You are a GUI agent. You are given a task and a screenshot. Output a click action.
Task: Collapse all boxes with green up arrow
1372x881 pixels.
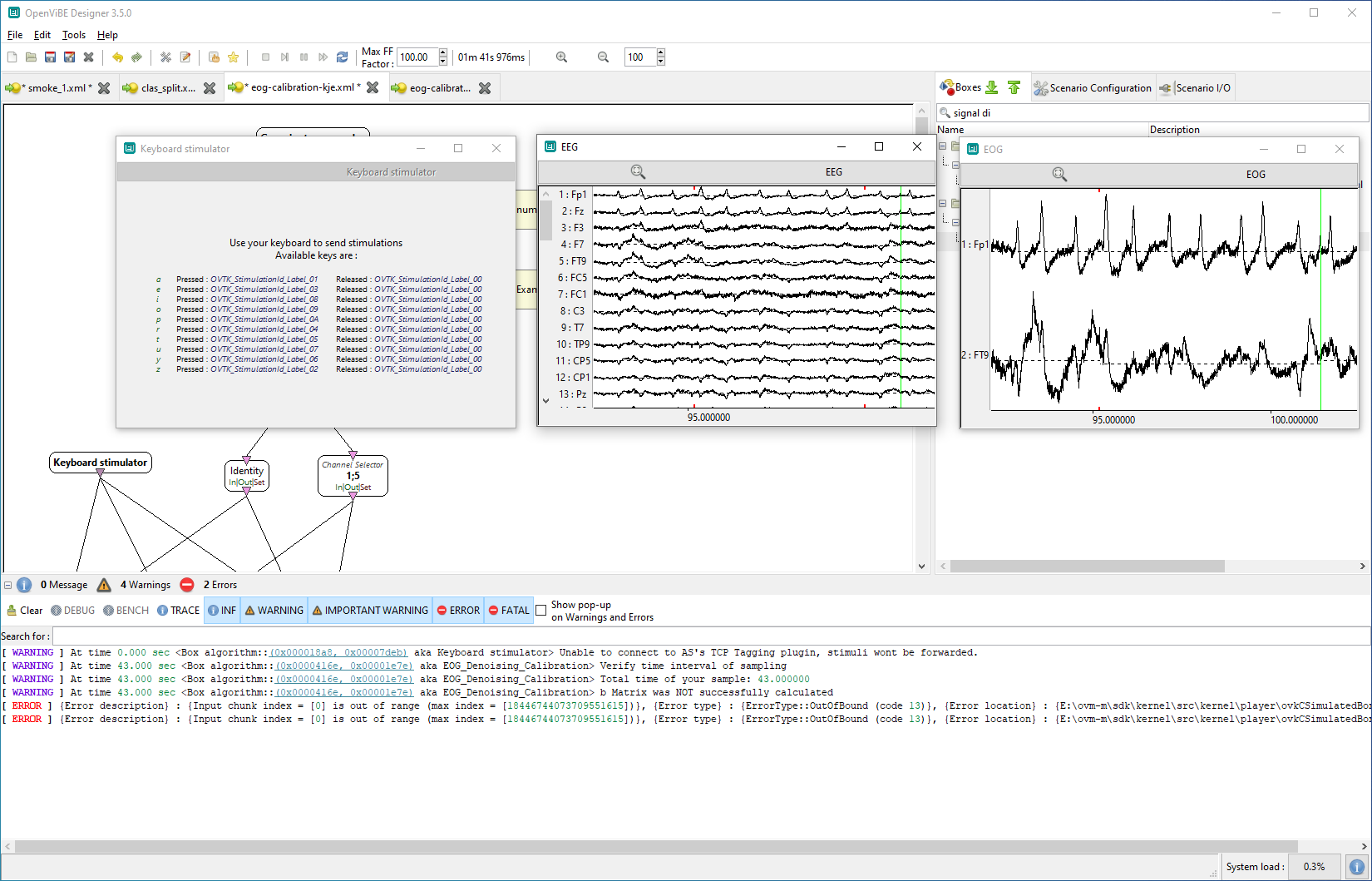click(x=1014, y=87)
